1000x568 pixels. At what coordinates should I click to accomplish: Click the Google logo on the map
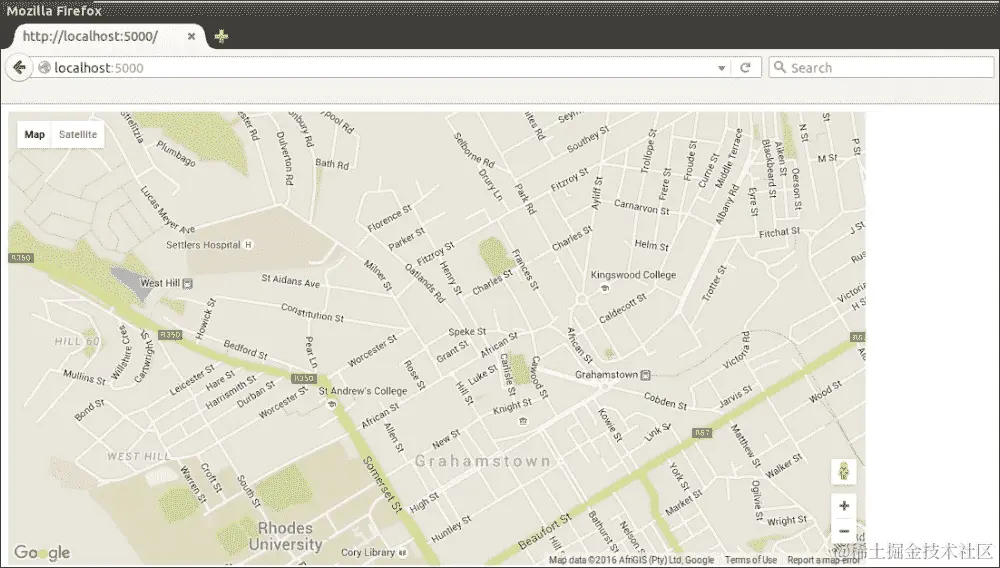(42, 552)
